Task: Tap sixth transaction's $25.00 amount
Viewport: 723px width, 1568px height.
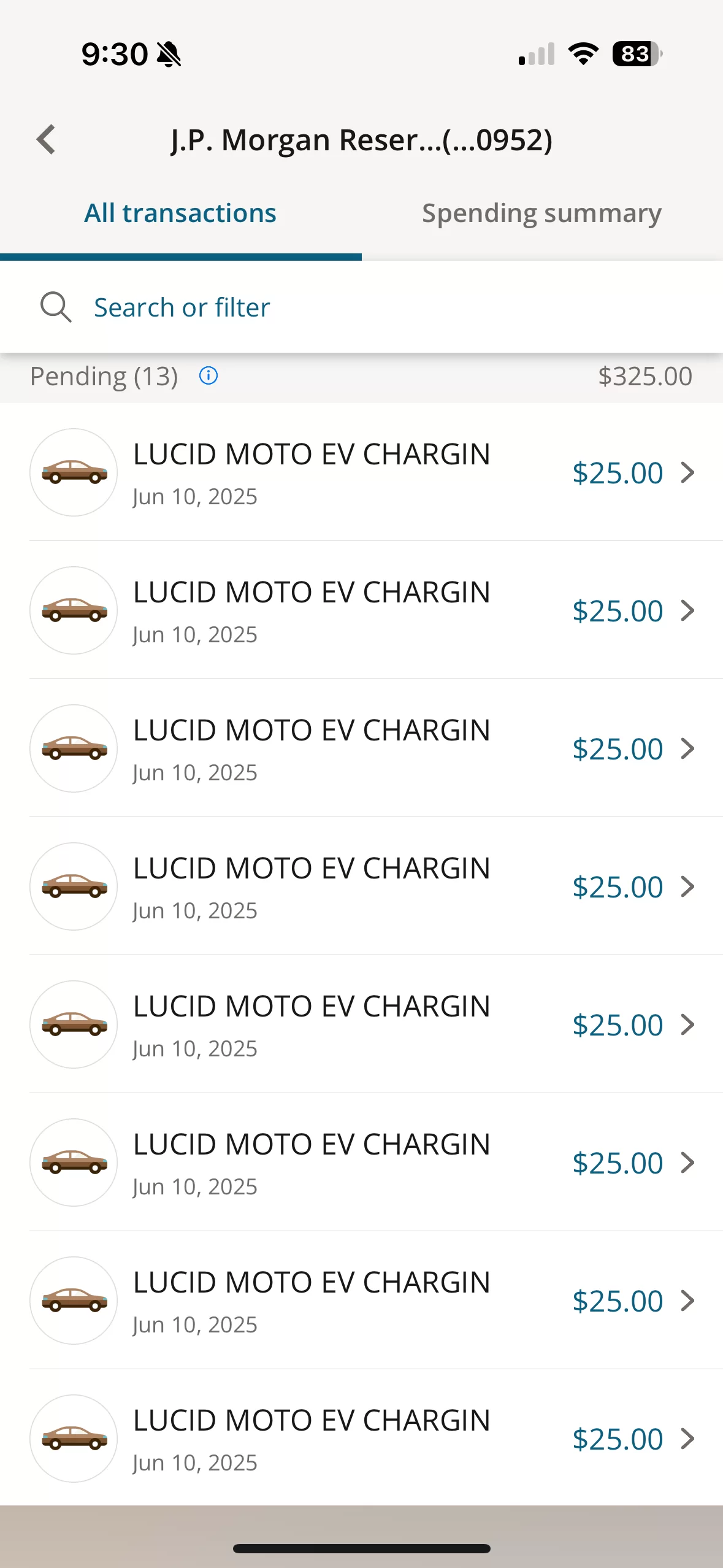Action: click(x=618, y=1163)
